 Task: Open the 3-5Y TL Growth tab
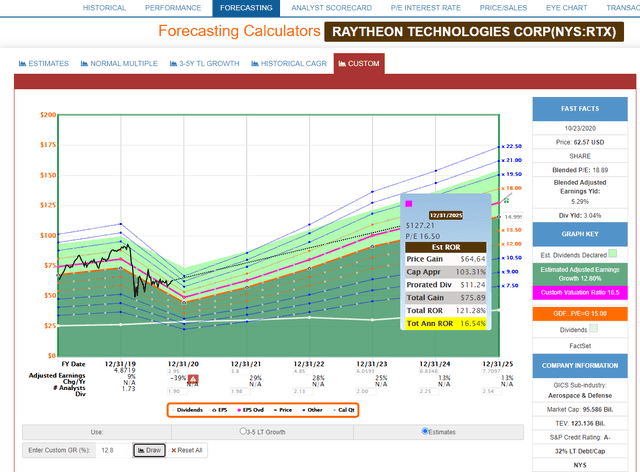click(x=204, y=64)
